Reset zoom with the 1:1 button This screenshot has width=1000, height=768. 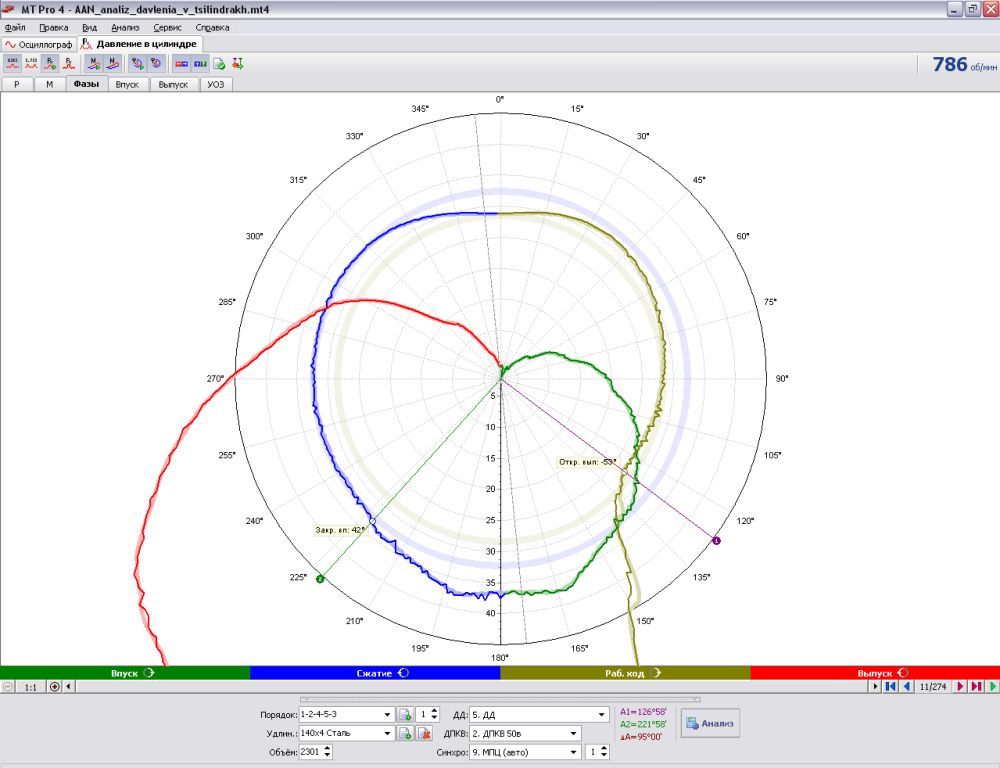pos(31,687)
